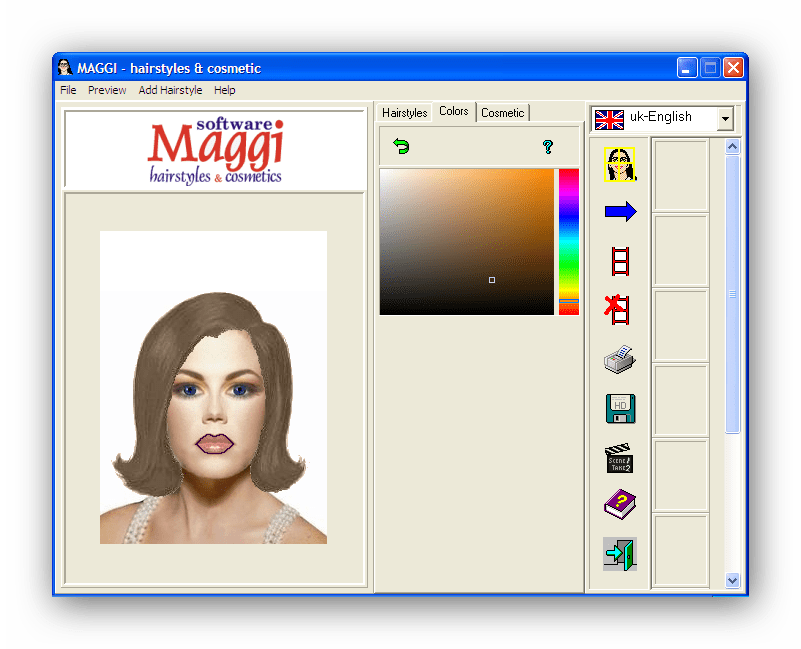Click the clapperboard scene icon
Image resolution: width=801 pixels, height=649 pixels.
[620, 457]
